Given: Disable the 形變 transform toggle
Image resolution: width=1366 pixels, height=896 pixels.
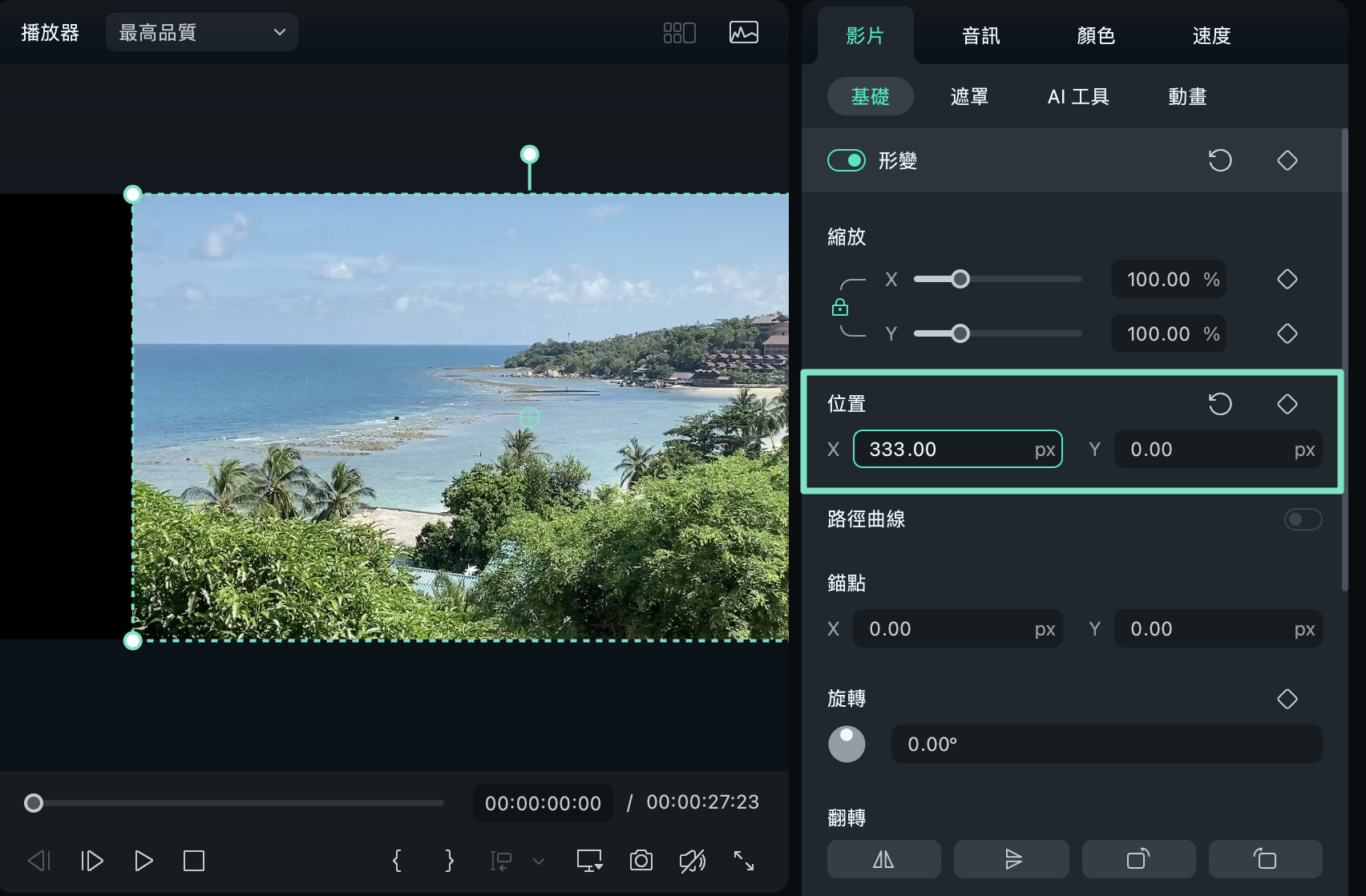Looking at the screenshot, I should click(x=847, y=160).
